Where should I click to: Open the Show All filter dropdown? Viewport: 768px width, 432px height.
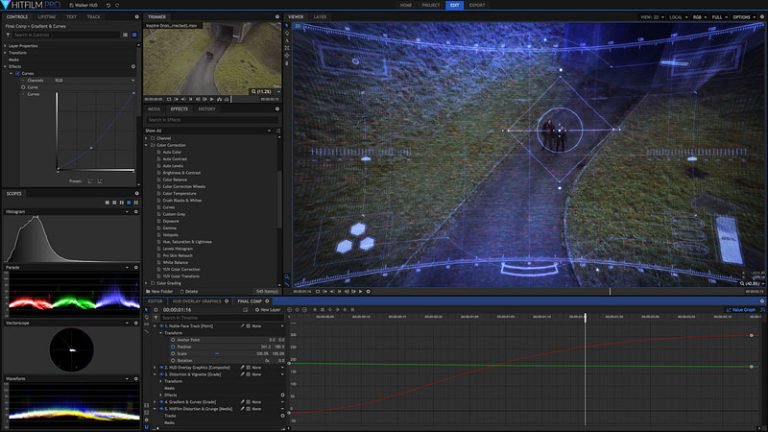pyautogui.click(x=208, y=131)
